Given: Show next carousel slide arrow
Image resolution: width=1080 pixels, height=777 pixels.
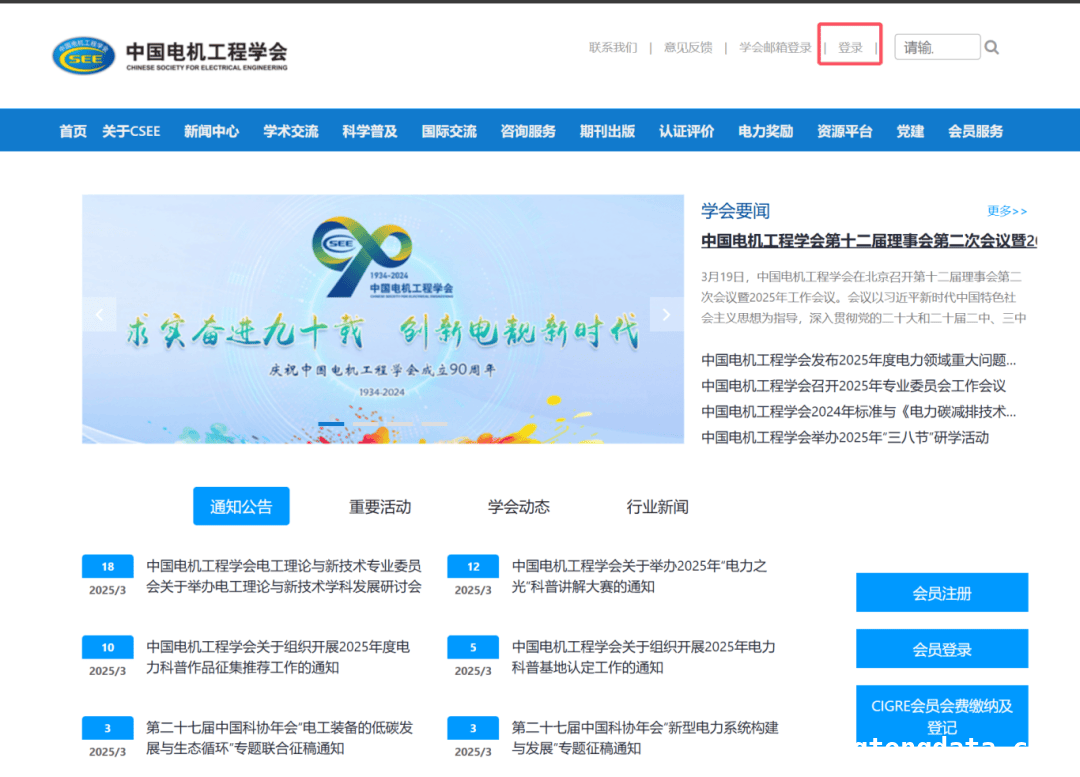Looking at the screenshot, I should (x=666, y=315).
